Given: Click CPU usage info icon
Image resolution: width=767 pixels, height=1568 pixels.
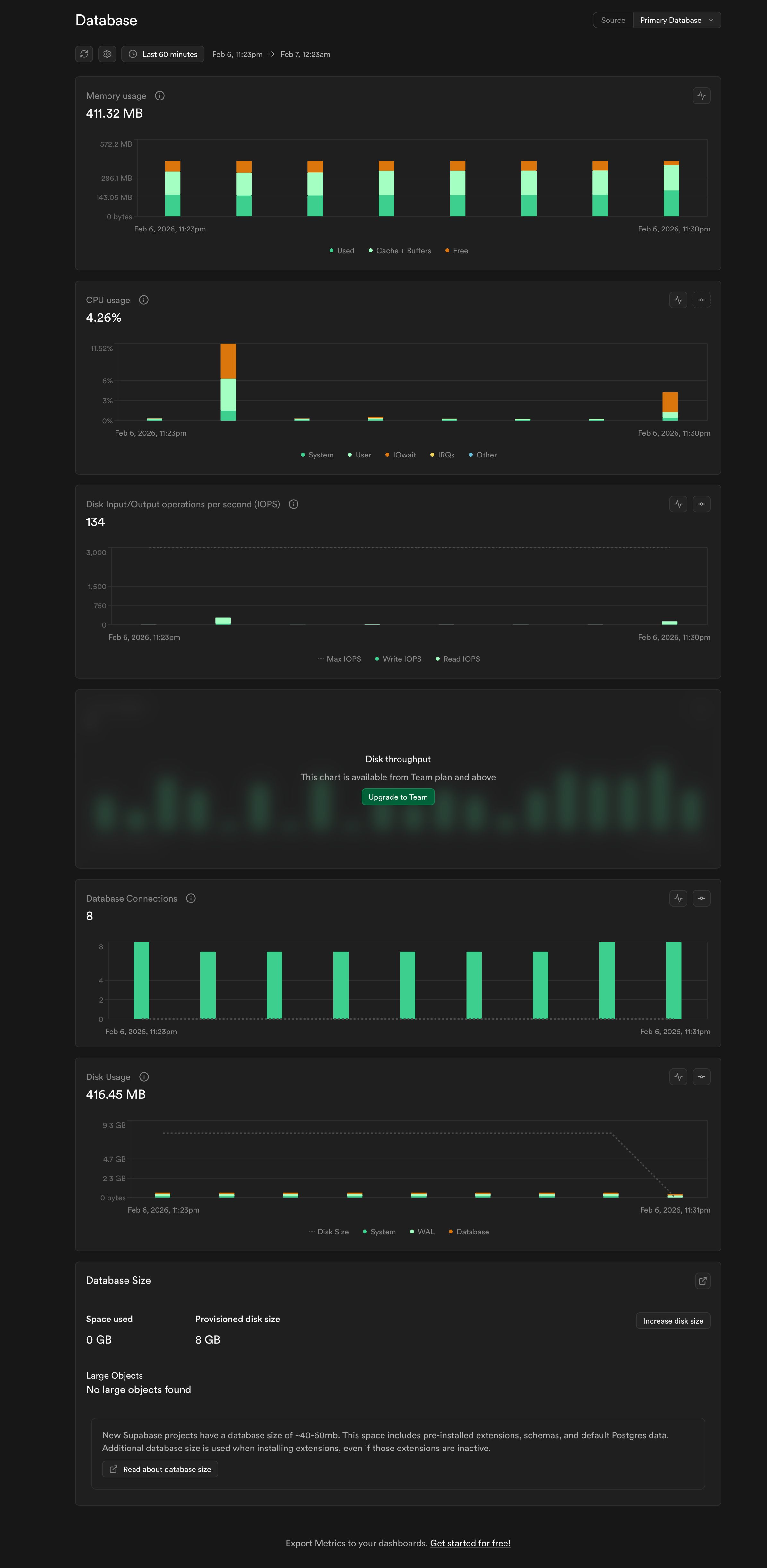Looking at the screenshot, I should (143, 300).
